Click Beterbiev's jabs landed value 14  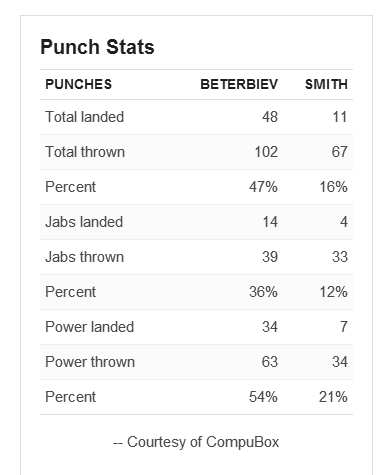tap(270, 222)
